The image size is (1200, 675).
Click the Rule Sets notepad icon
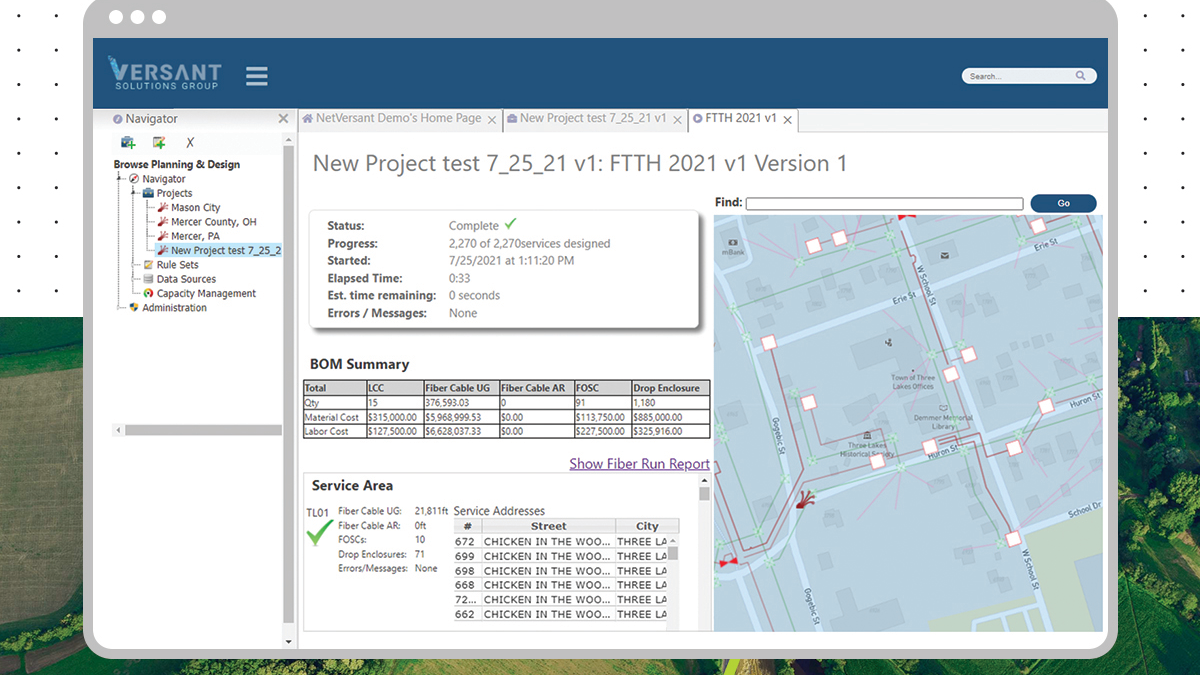click(148, 265)
